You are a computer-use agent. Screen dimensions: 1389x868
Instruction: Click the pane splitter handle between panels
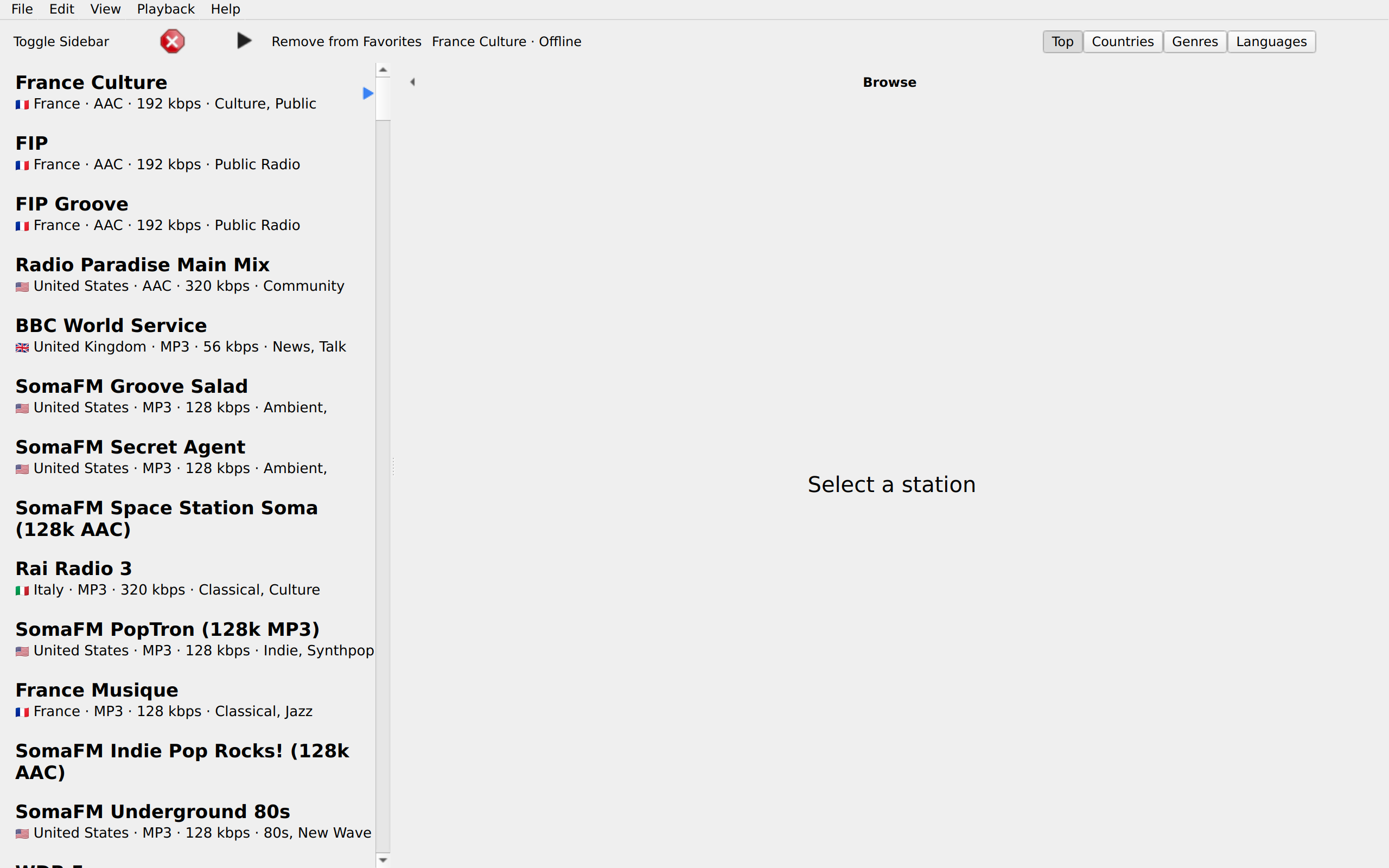click(x=393, y=466)
